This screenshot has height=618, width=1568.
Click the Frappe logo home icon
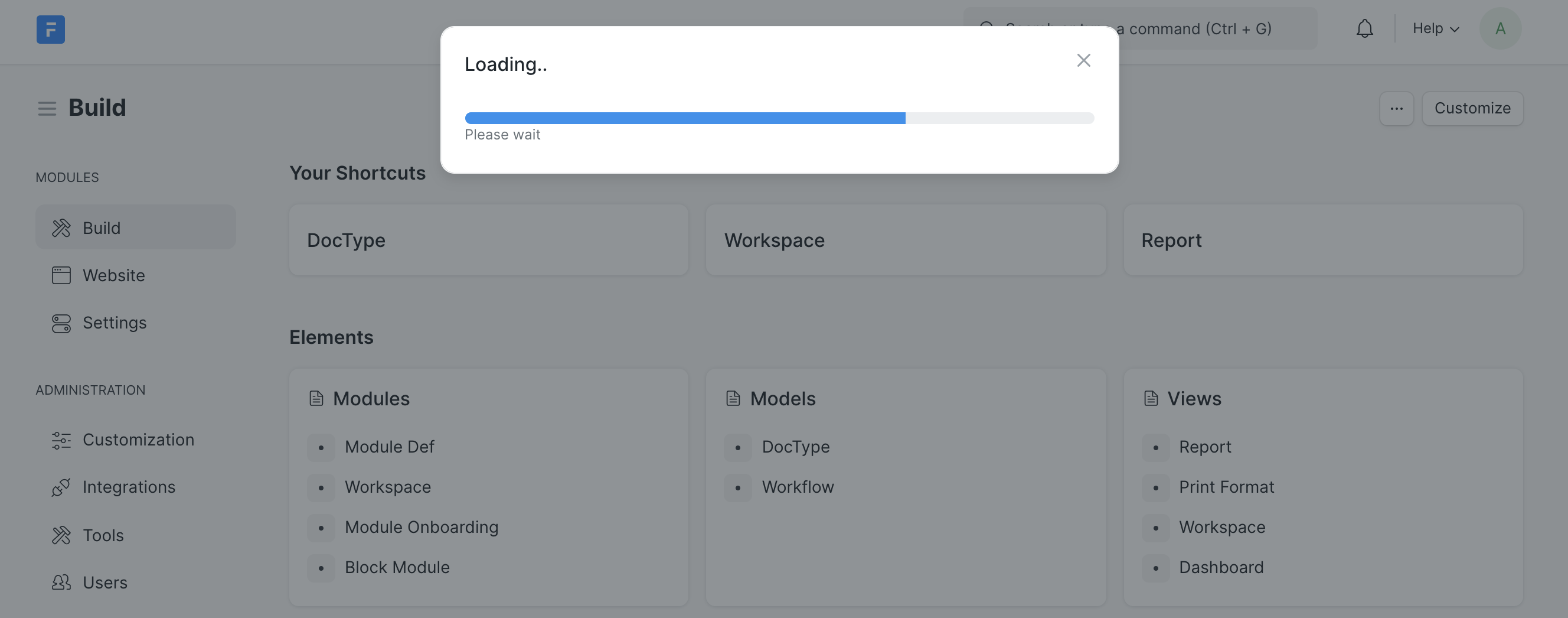click(51, 30)
